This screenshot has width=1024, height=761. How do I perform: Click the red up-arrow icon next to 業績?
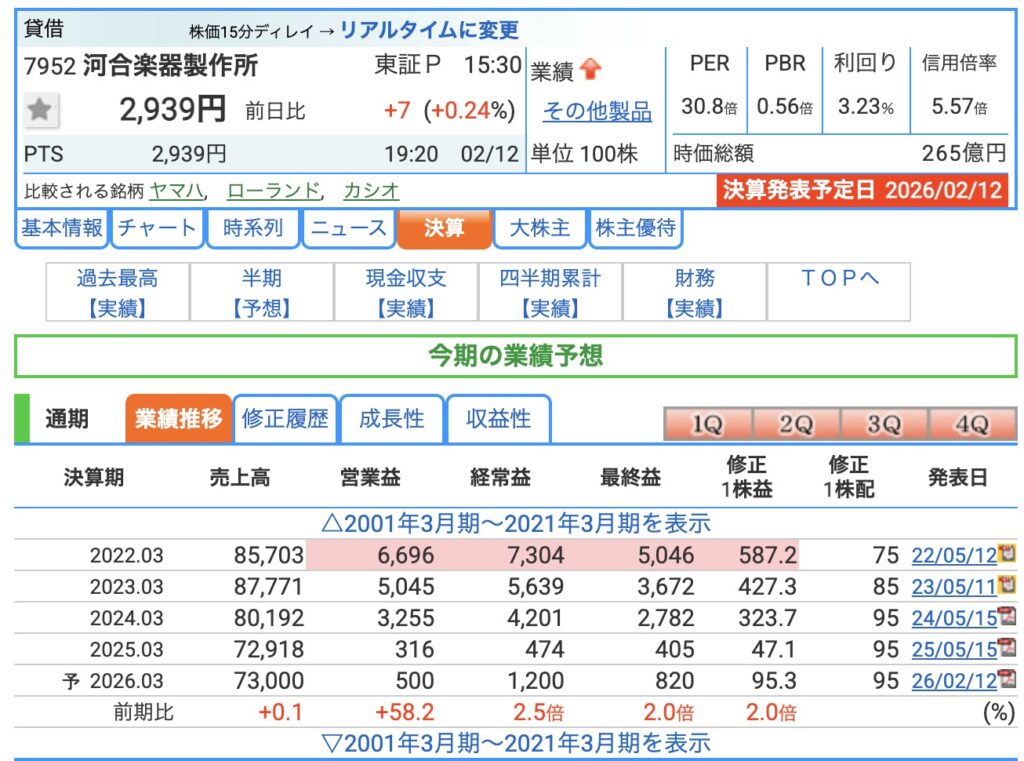click(591, 70)
